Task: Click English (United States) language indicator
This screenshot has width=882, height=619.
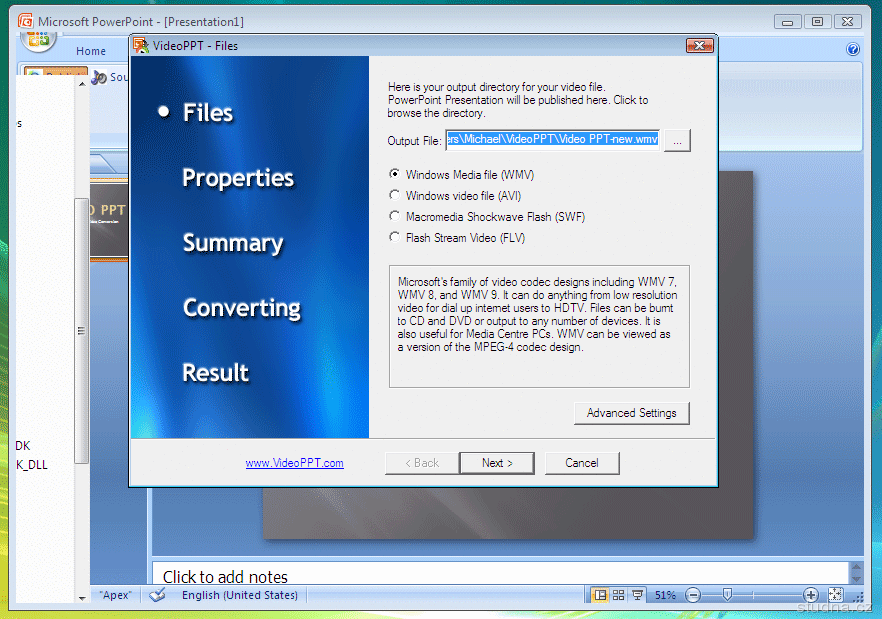Action: (240, 595)
